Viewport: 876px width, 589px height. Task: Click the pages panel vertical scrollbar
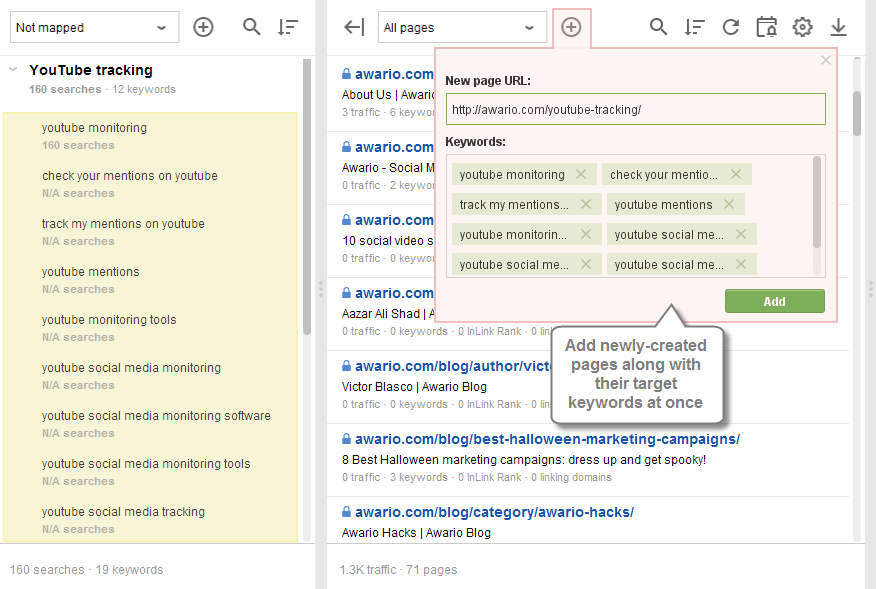(857, 113)
